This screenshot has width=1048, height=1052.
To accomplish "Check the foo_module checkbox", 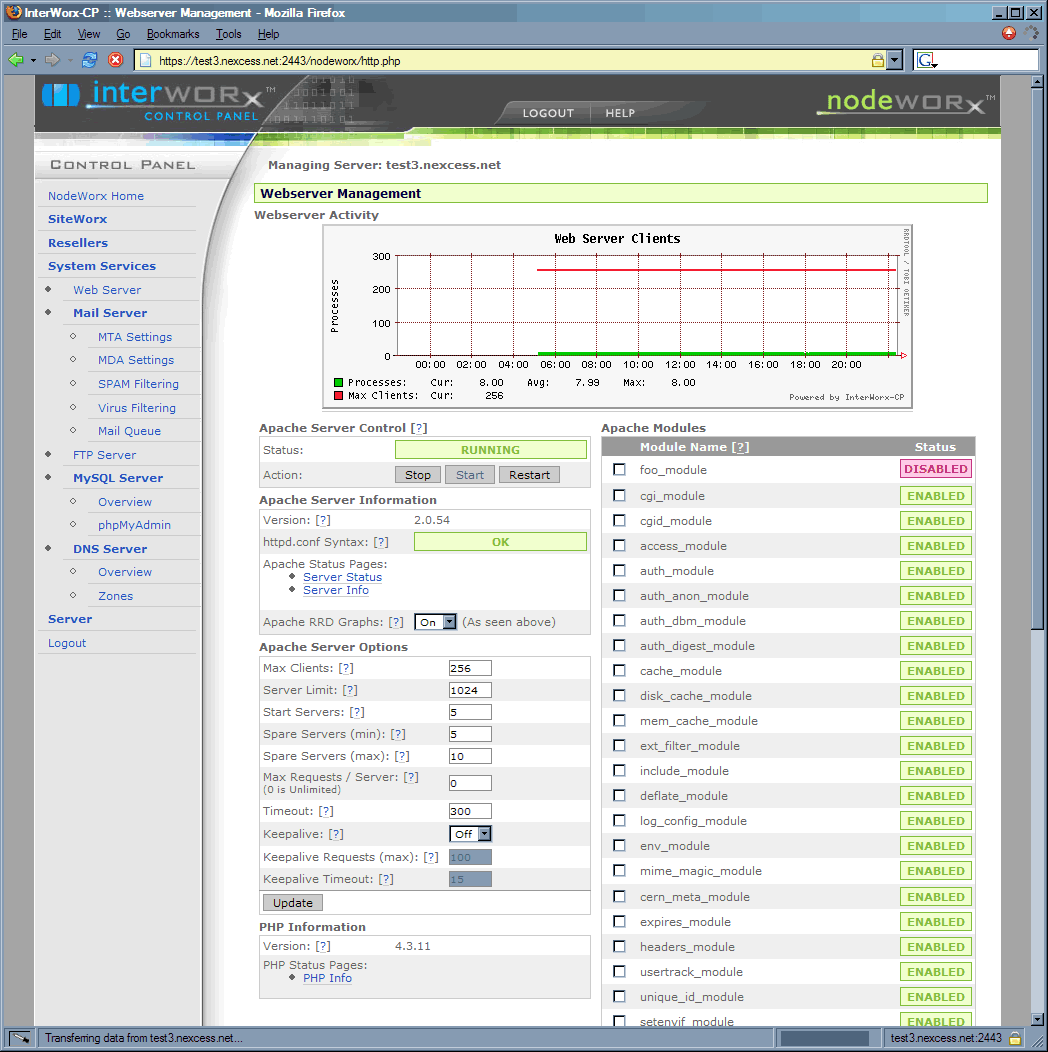I will pyautogui.click(x=620, y=469).
